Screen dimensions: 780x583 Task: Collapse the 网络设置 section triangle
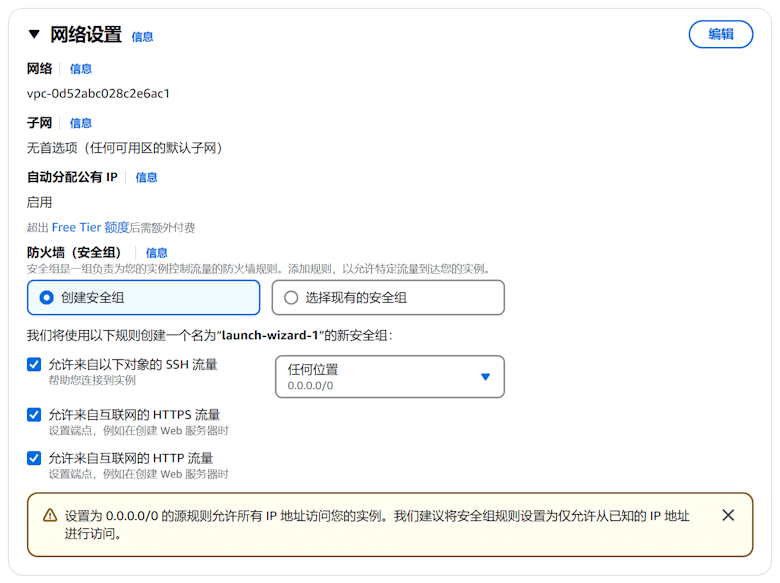34,34
